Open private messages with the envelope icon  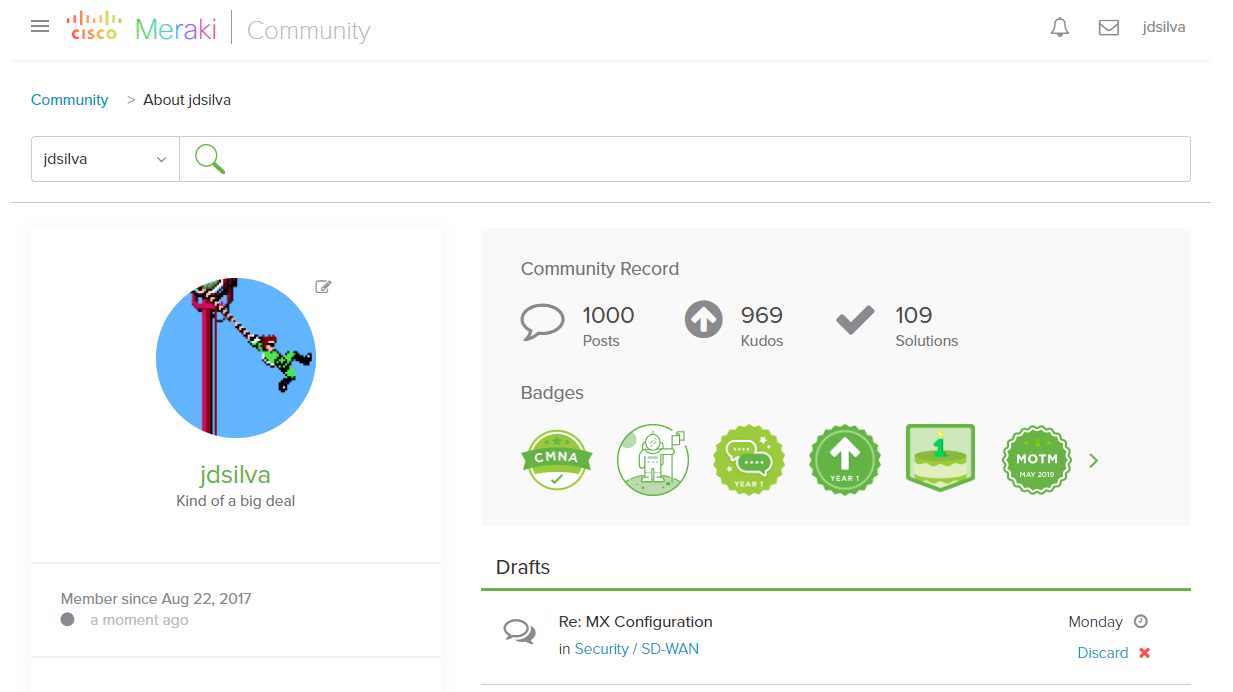[x=1108, y=28]
